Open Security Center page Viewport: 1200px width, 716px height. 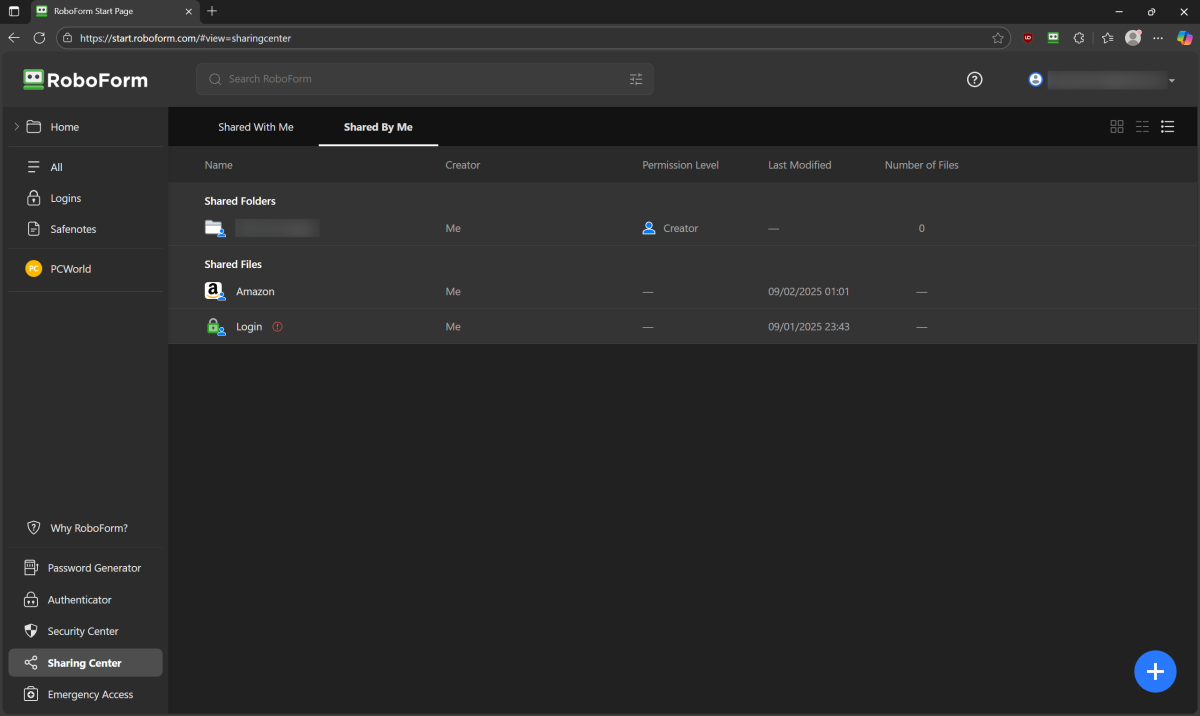(x=85, y=631)
